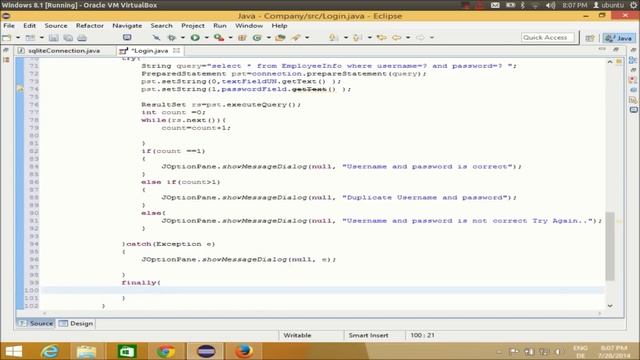Select the Java perspective button
This screenshot has width=640, height=360.
pos(619,38)
